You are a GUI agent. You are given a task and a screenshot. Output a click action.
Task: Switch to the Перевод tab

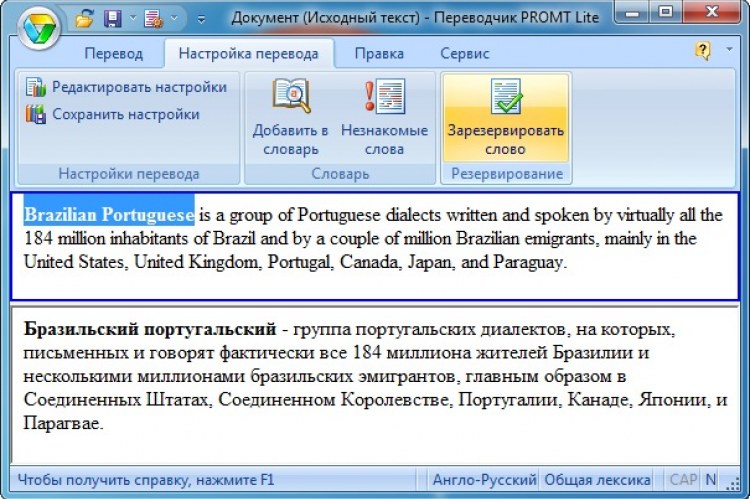[113, 53]
